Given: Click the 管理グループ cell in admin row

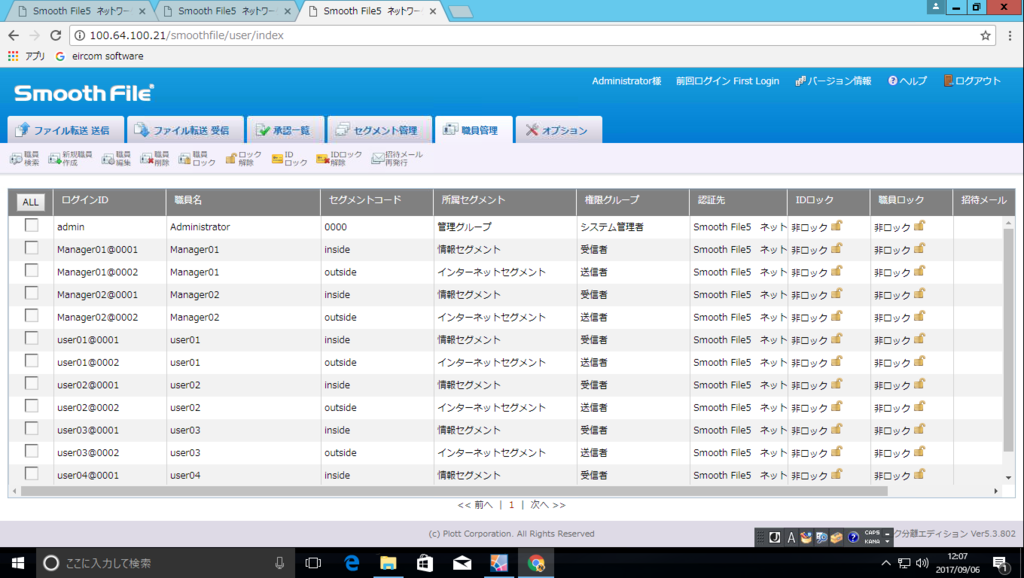Looking at the screenshot, I should point(464,227).
